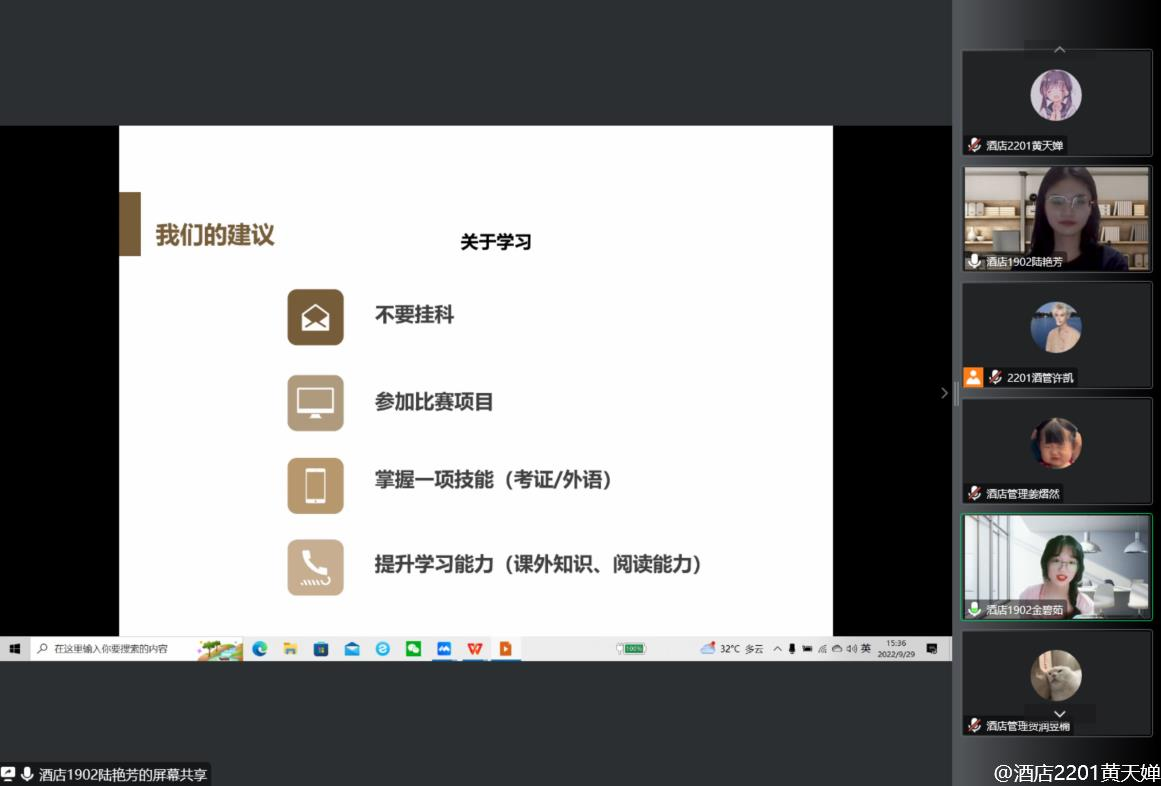Toggle green mic icon of 酒店1902金碧茹
Viewport: 1161px width, 786px height.
coord(974,609)
